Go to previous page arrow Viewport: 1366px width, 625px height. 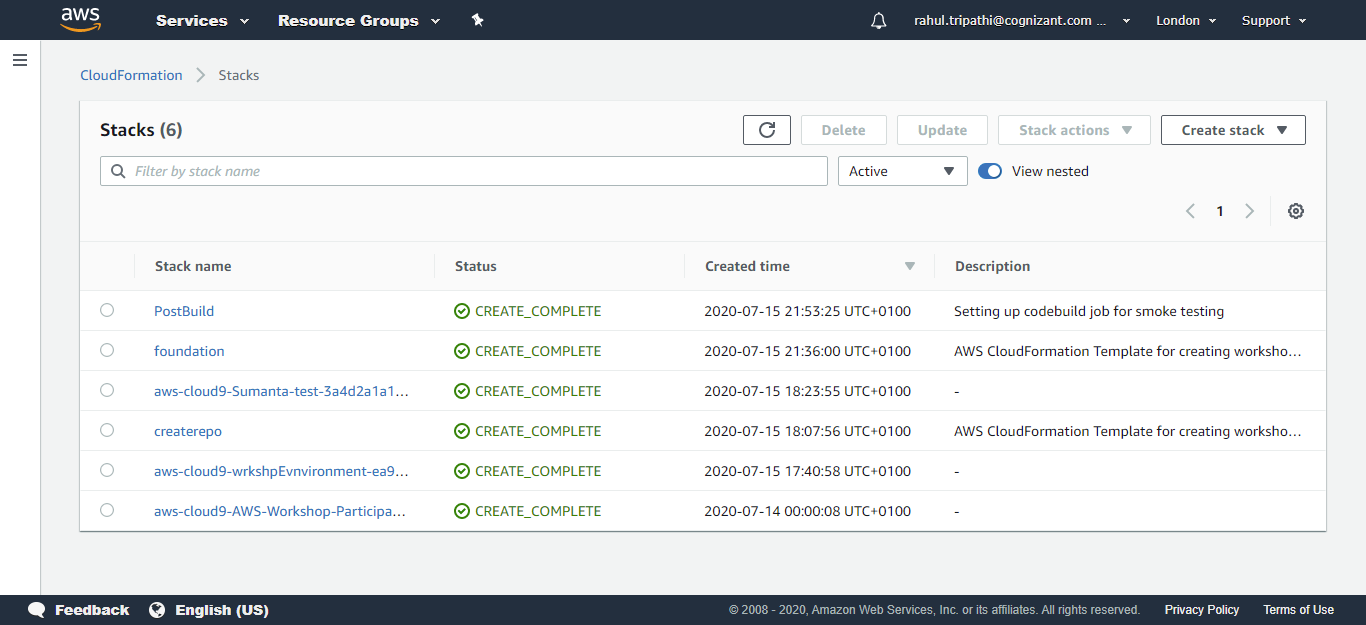(x=1190, y=211)
